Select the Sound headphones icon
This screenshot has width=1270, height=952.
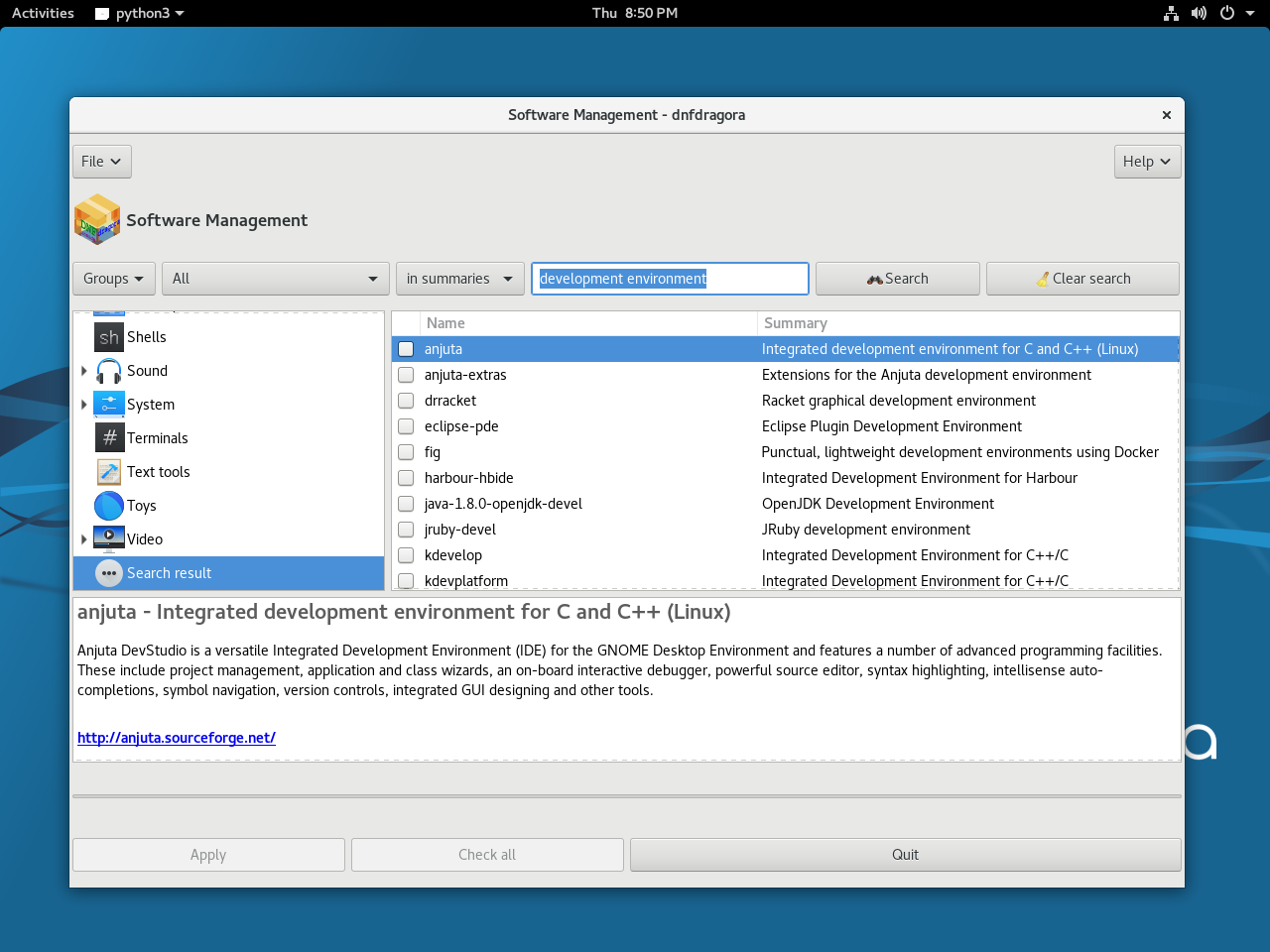point(109,371)
